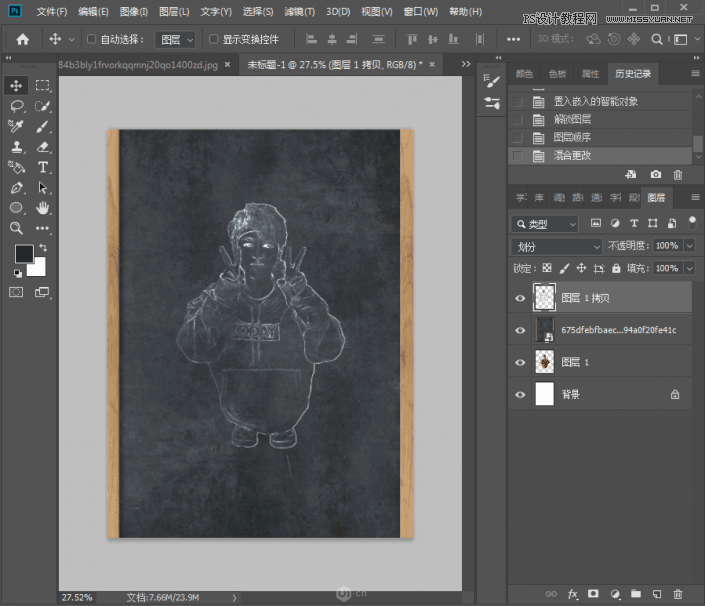Image resolution: width=705 pixels, height=606 pixels.
Task: Hide the 图层 1 layer
Action: 520,362
